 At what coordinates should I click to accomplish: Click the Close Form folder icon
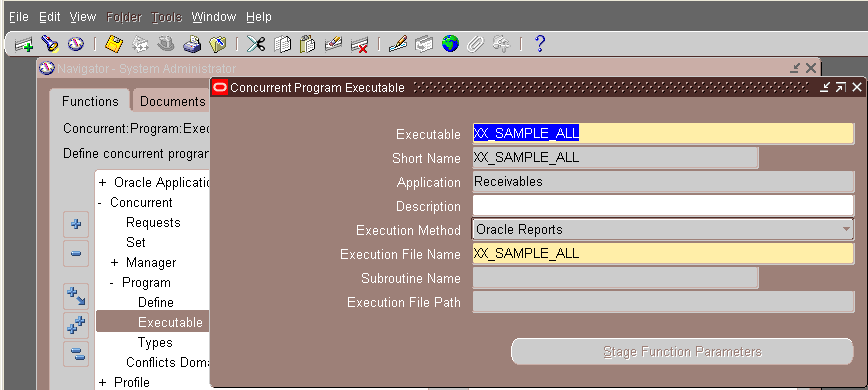[x=218, y=44]
